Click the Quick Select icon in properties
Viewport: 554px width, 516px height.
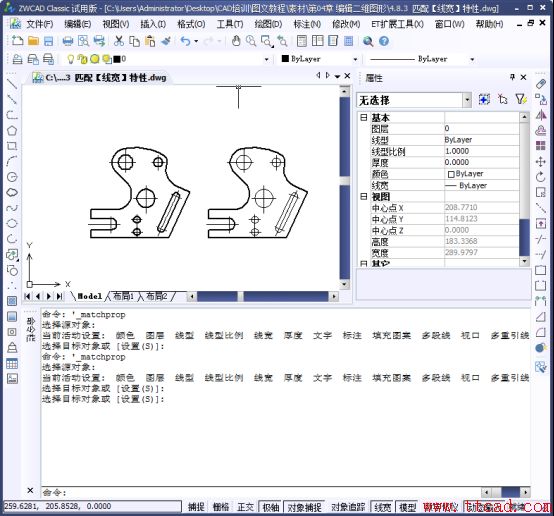(x=521, y=99)
